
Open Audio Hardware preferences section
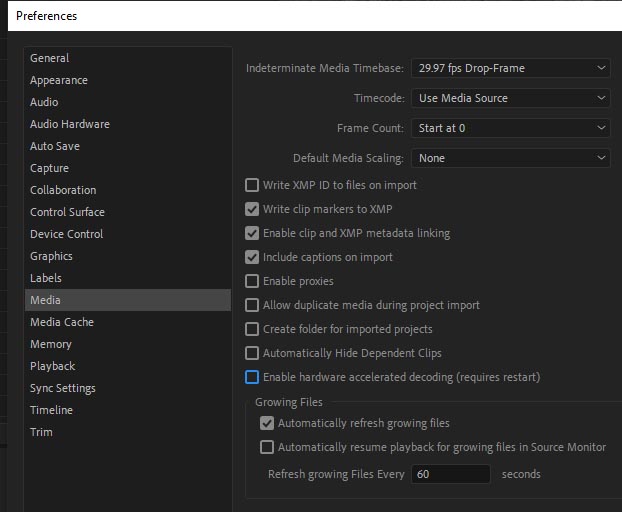click(69, 124)
